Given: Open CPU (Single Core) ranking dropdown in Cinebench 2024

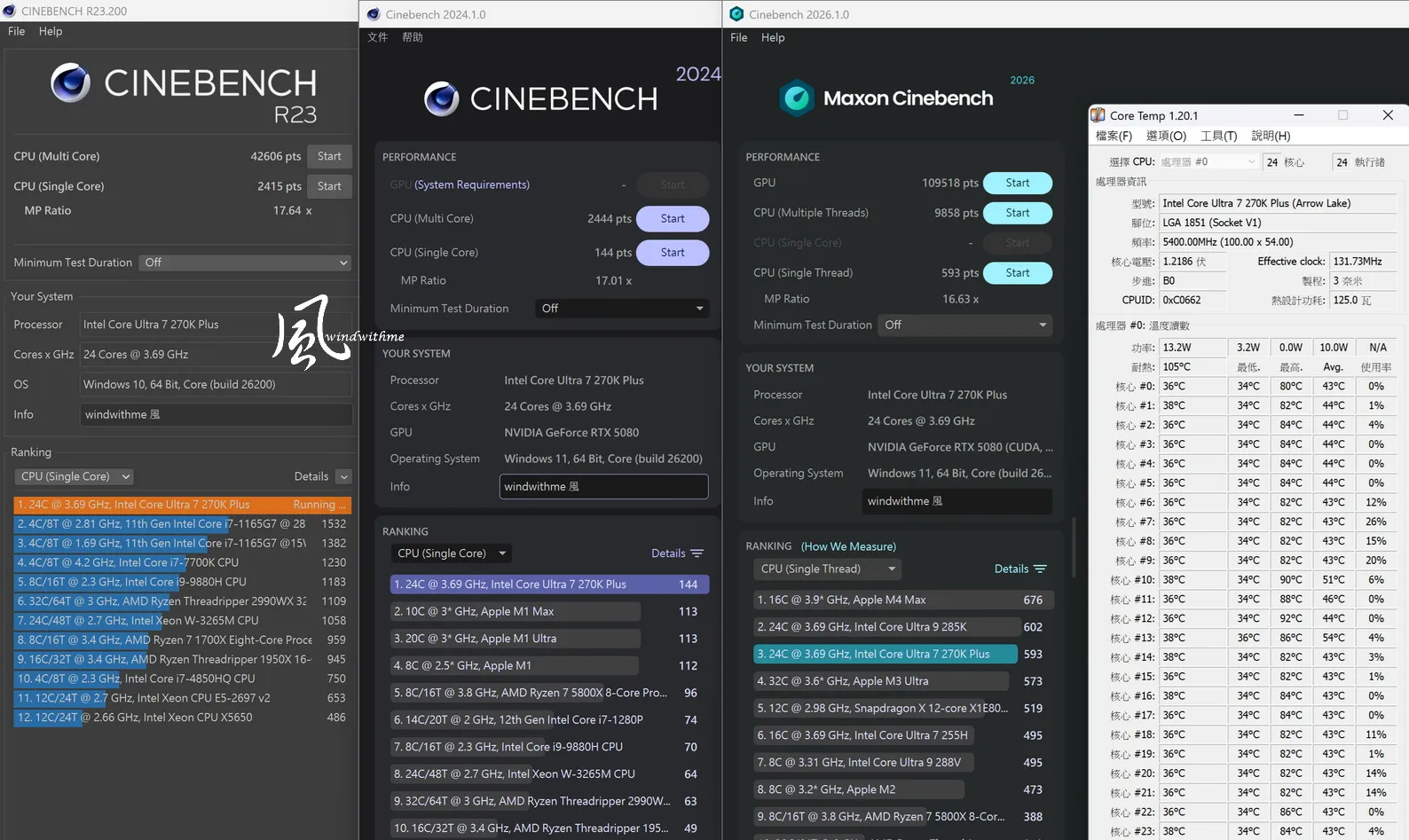Looking at the screenshot, I should (x=452, y=553).
